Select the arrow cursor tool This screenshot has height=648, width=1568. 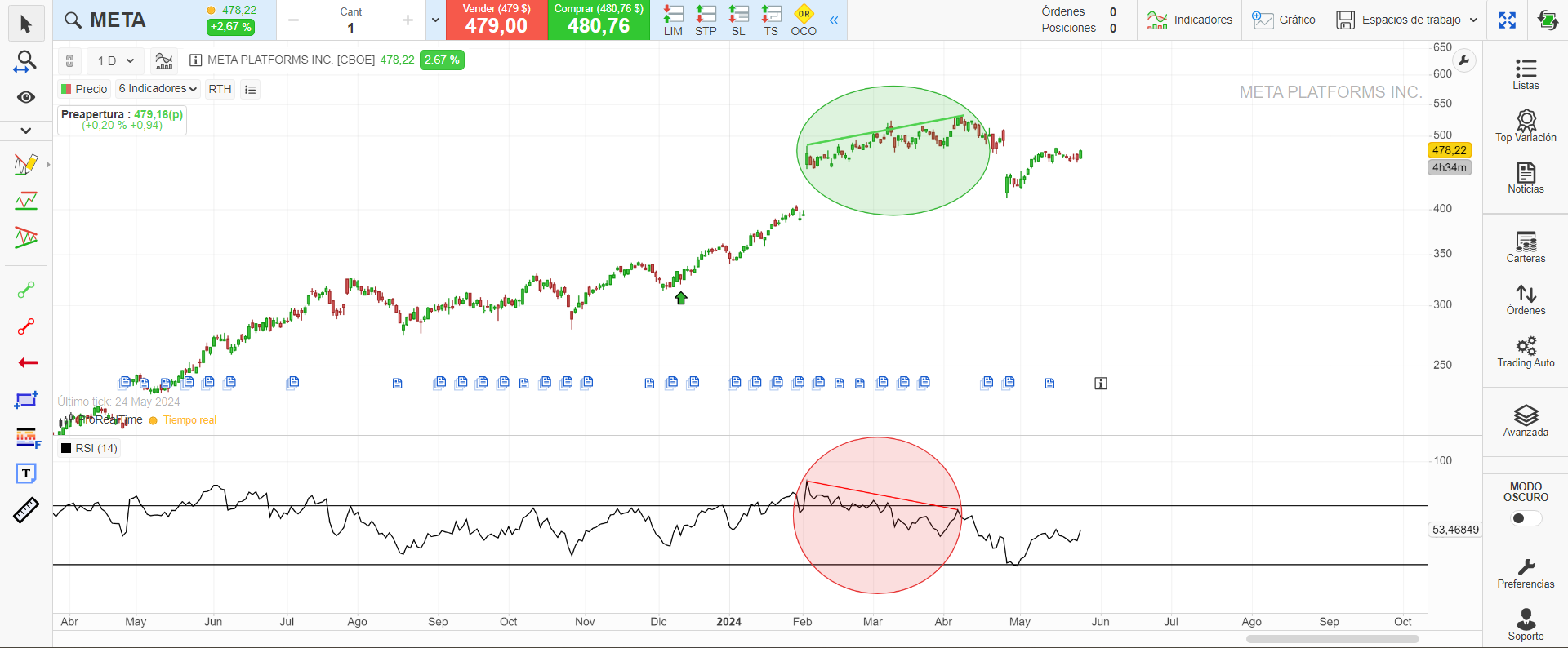tap(26, 24)
